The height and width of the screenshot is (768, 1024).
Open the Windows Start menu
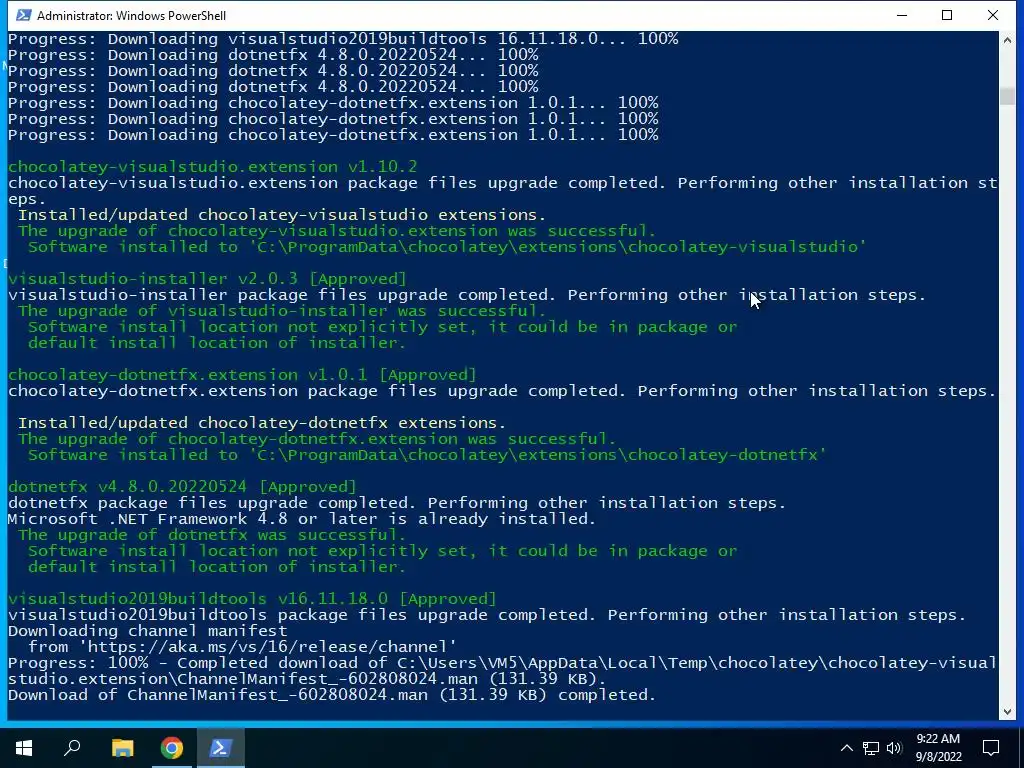pos(24,748)
